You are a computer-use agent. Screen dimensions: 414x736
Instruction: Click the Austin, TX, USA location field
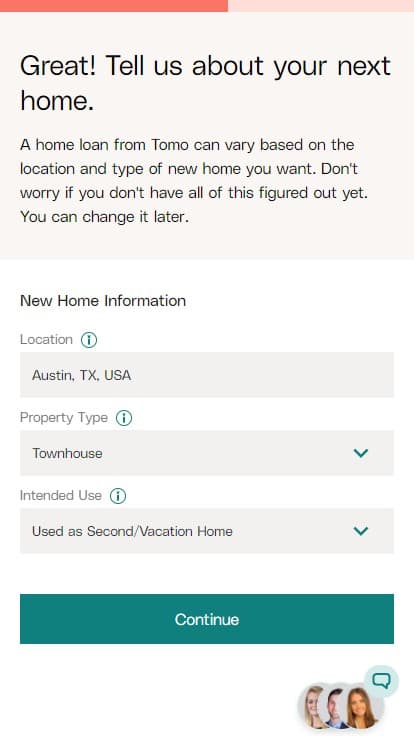(207, 375)
